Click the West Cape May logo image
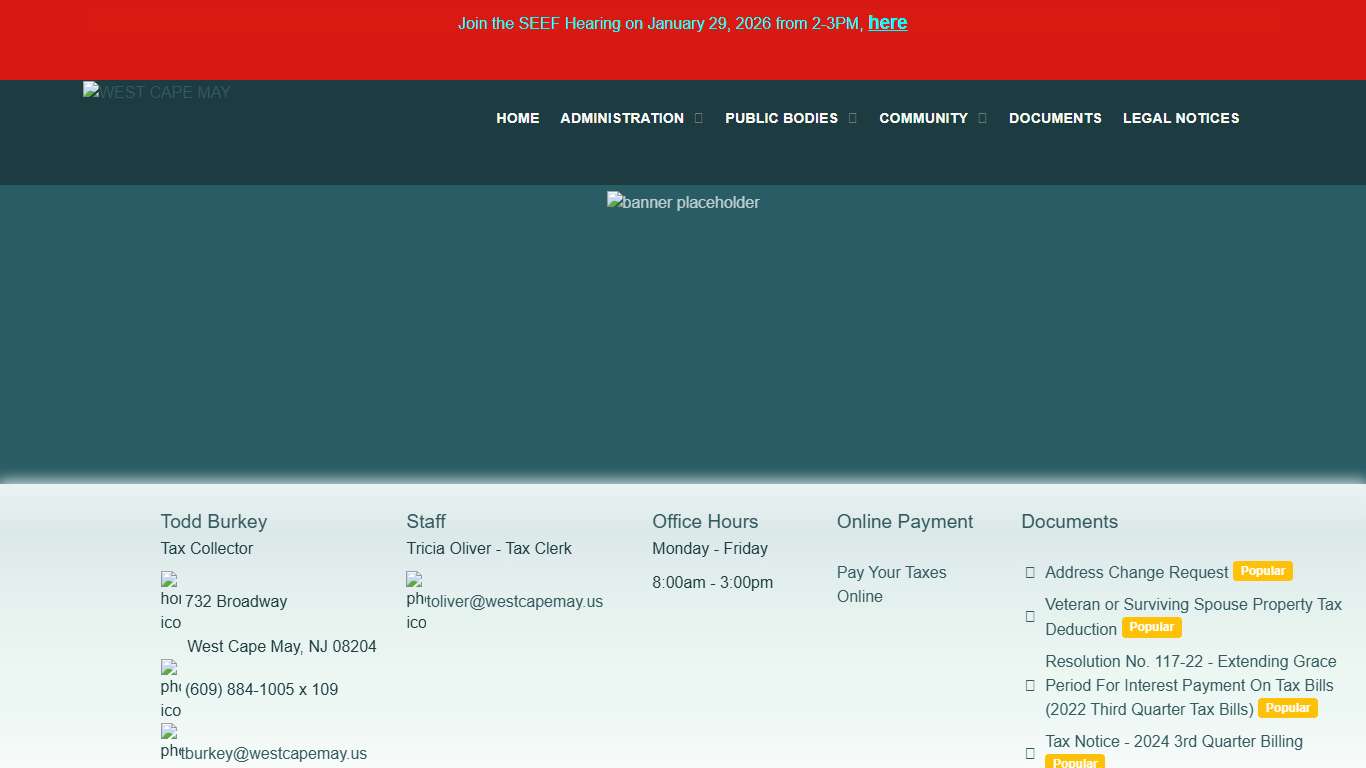Screen dimensions: 1366x768 tap(157, 92)
